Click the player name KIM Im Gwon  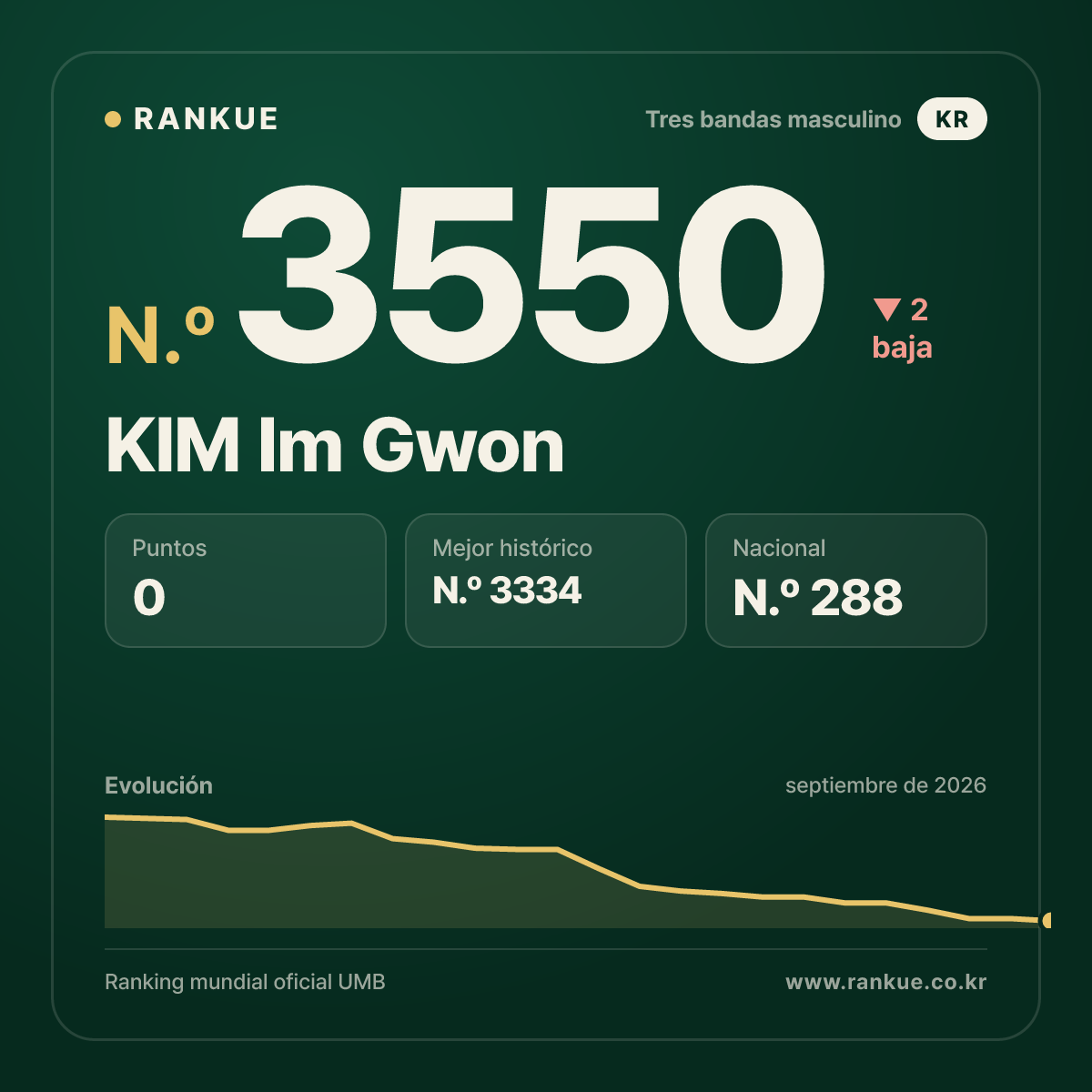335,446
